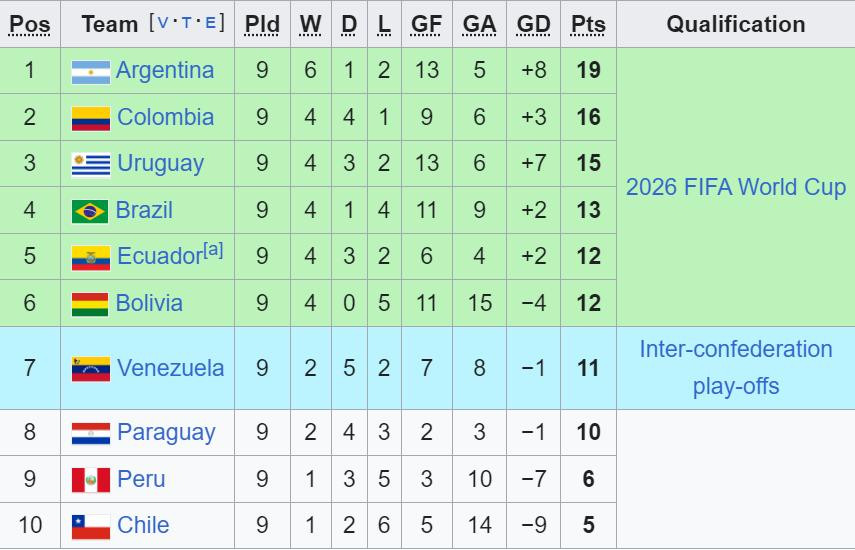Click the Brazil flag icon

pos(90,211)
